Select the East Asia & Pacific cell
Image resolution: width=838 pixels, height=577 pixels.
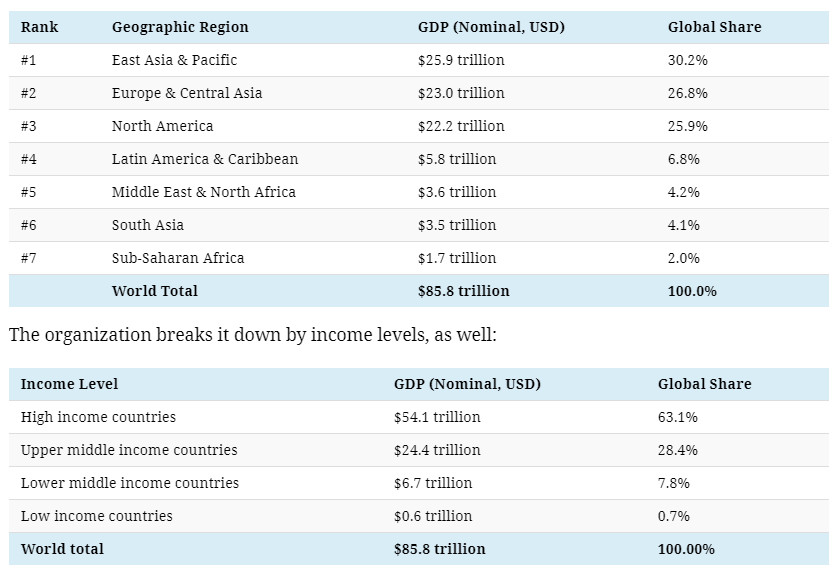tap(174, 60)
